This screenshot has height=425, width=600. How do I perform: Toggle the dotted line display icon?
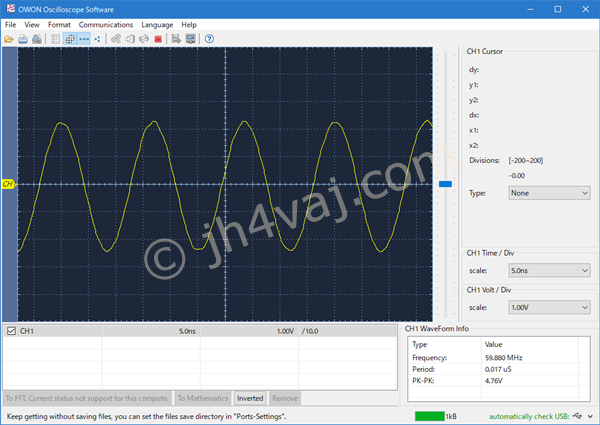pyautogui.click(x=84, y=39)
